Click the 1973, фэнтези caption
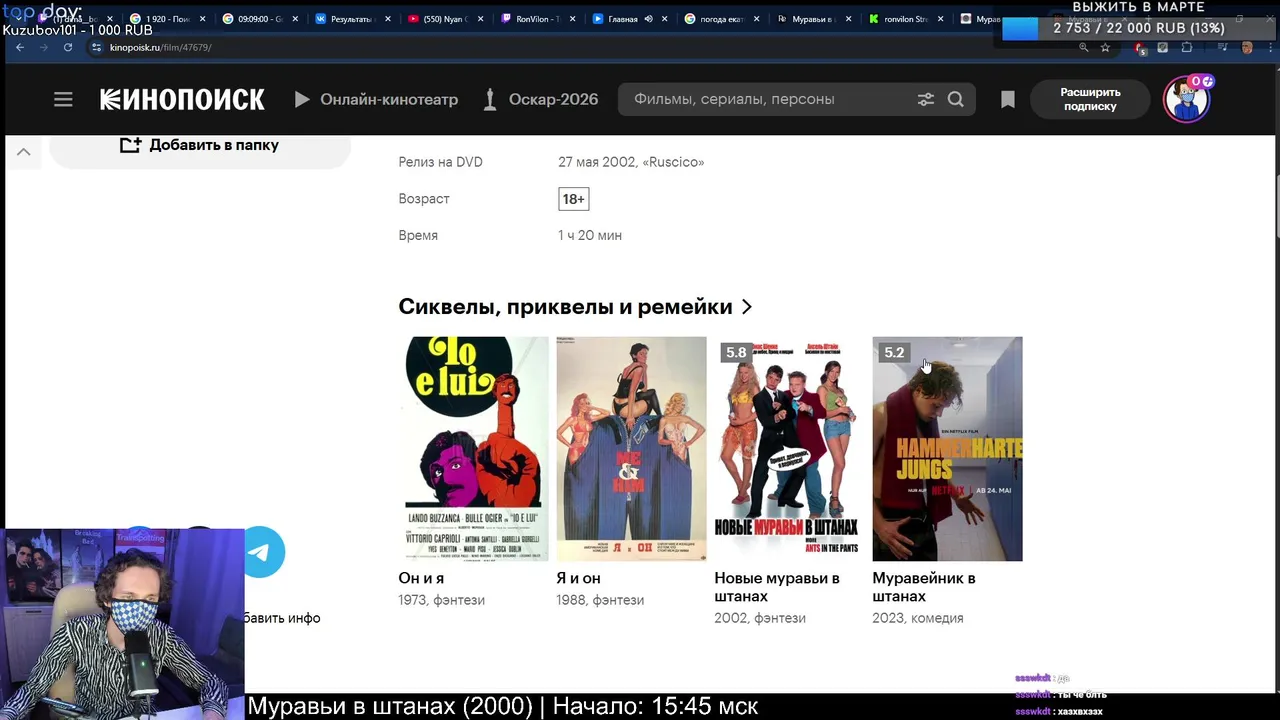 (441, 600)
